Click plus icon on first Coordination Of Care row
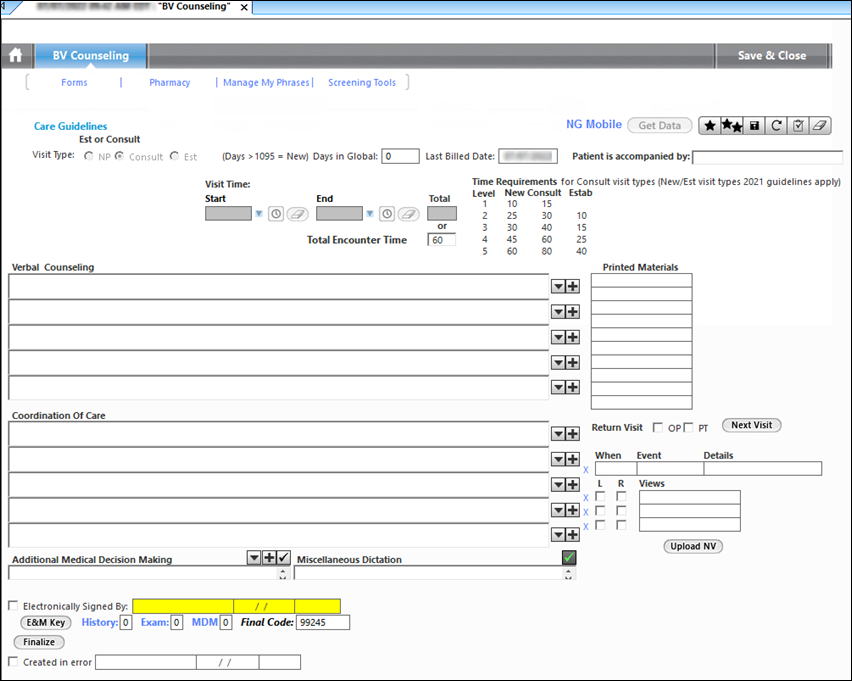 [573, 434]
